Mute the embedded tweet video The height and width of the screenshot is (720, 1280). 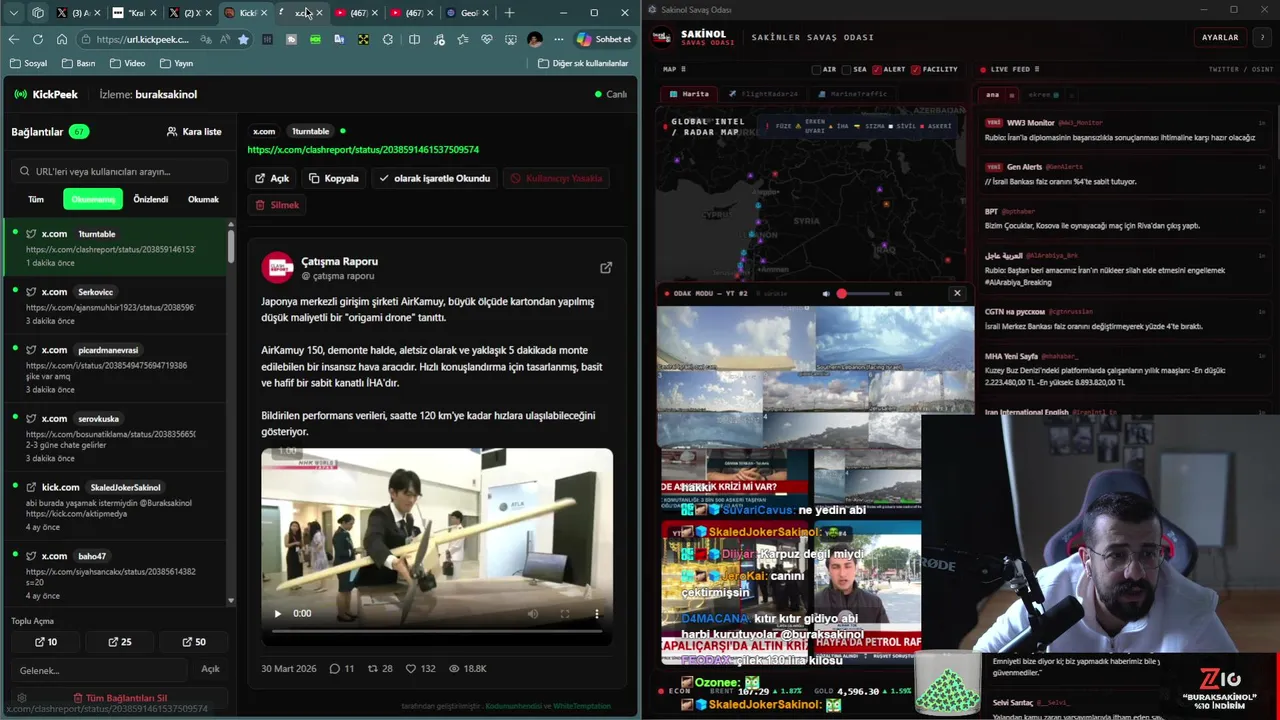click(x=532, y=613)
